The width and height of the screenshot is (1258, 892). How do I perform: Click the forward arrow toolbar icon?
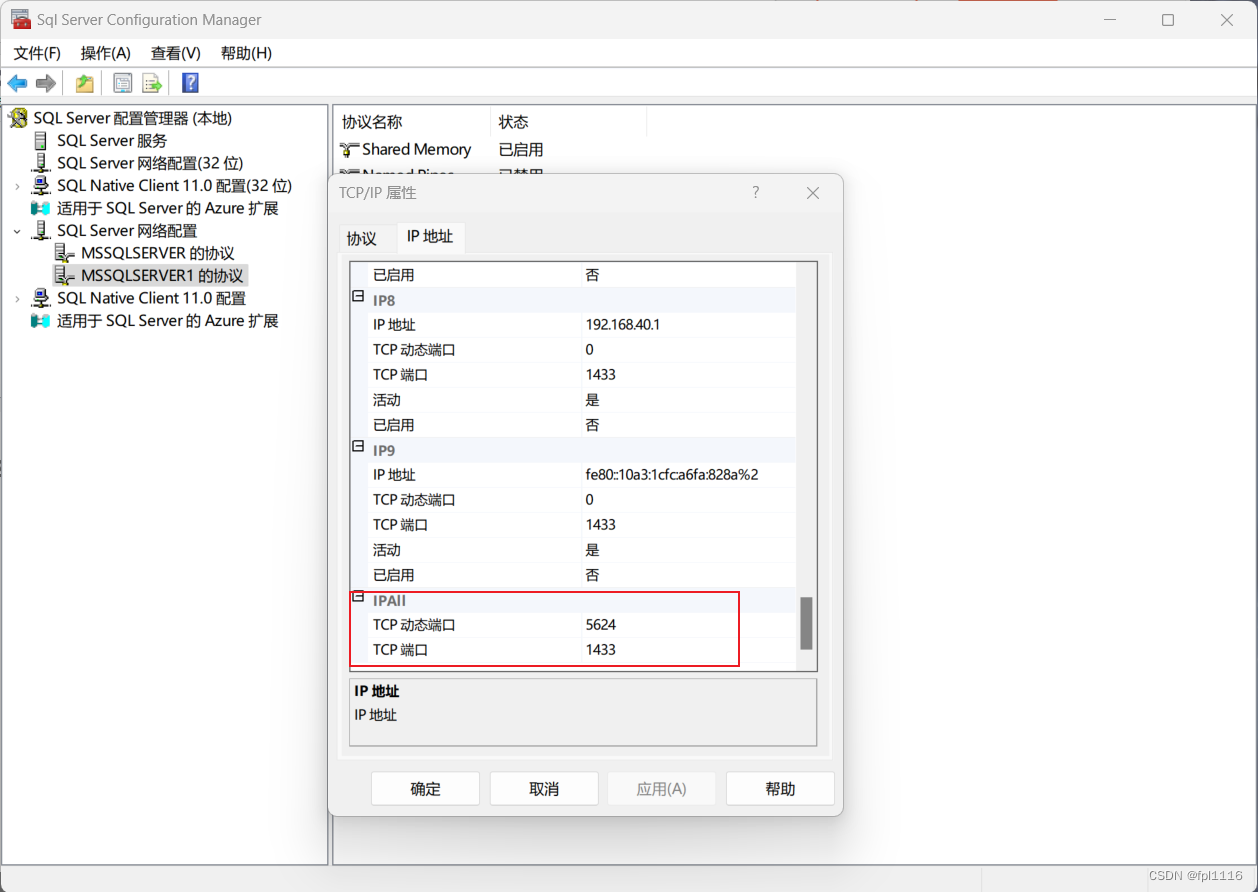pos(45,83)
